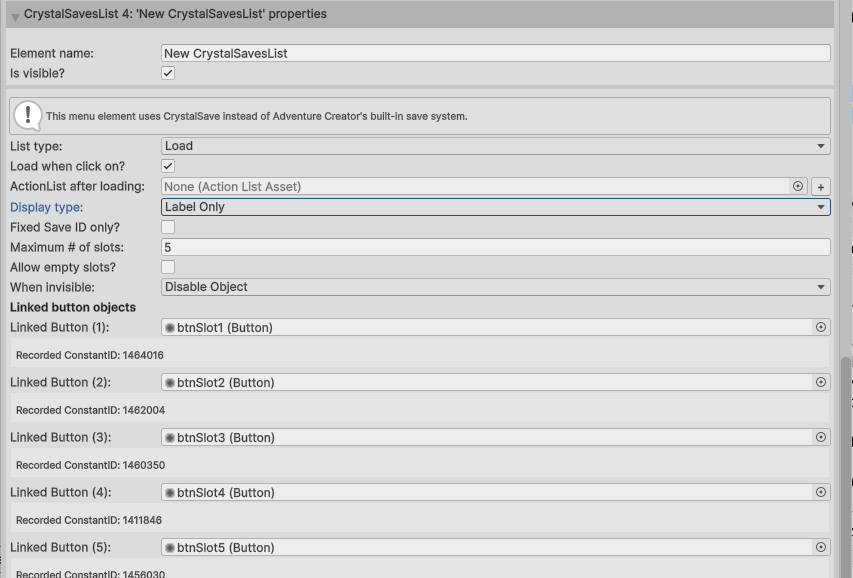Screen dimensions: 853x578
Task: Click the Element name text field
Action: (495, 53)
